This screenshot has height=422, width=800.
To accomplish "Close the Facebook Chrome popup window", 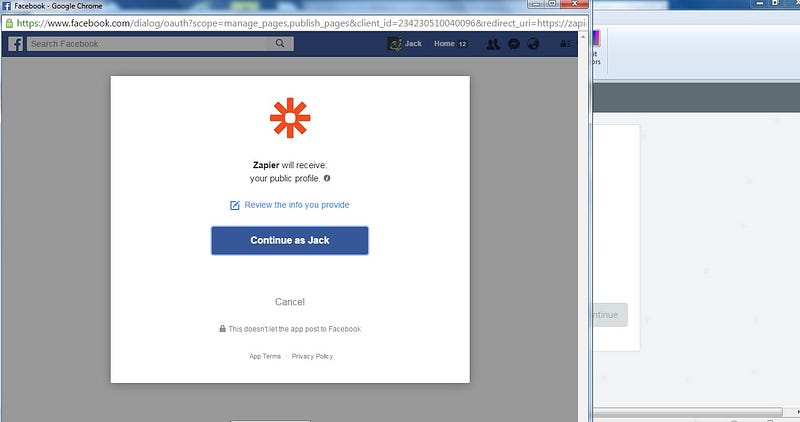I will pos(574,4).
